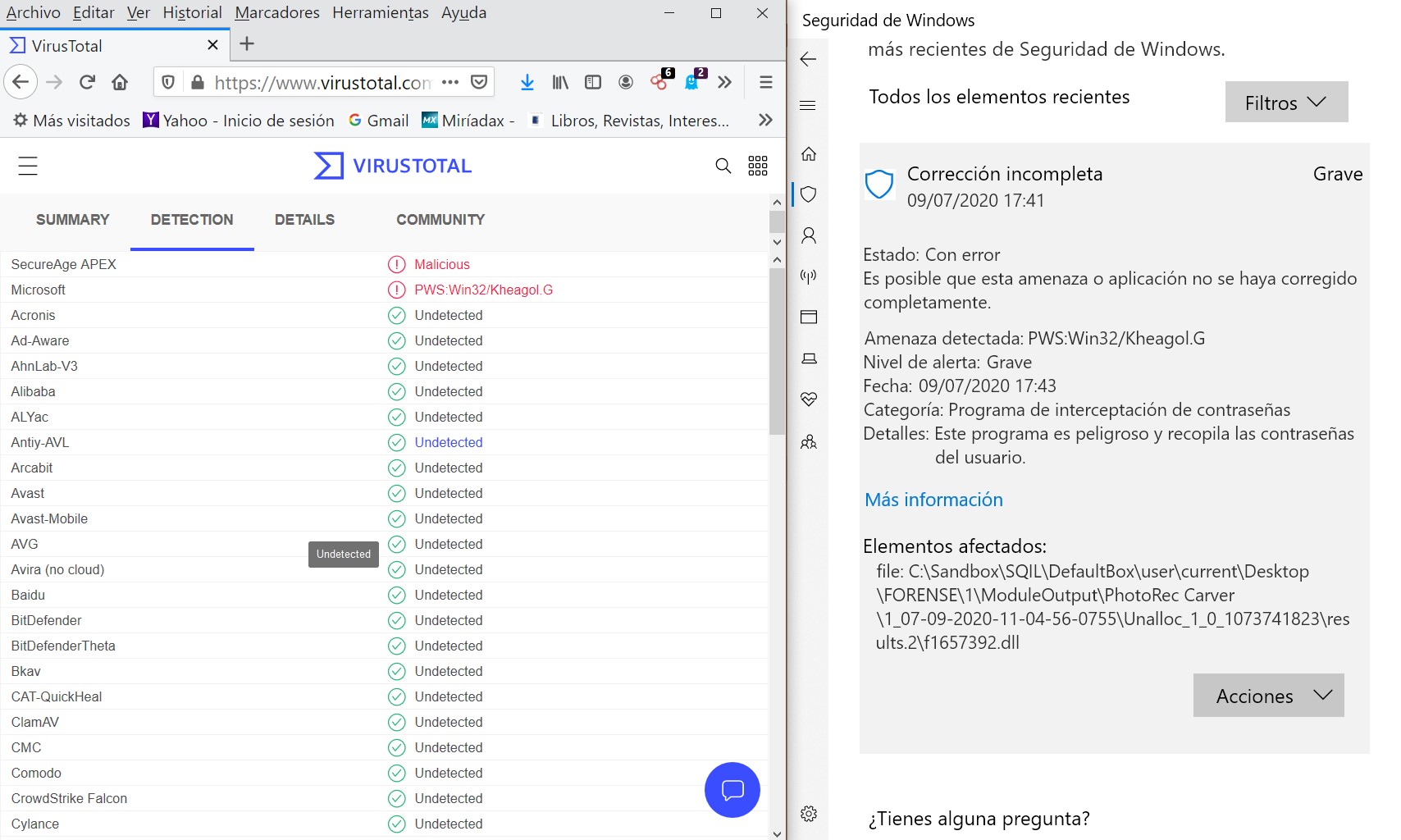The height and width of the screenshot is (840, 1401).
Task: Open a new Firefox tab
Action: 247,44
